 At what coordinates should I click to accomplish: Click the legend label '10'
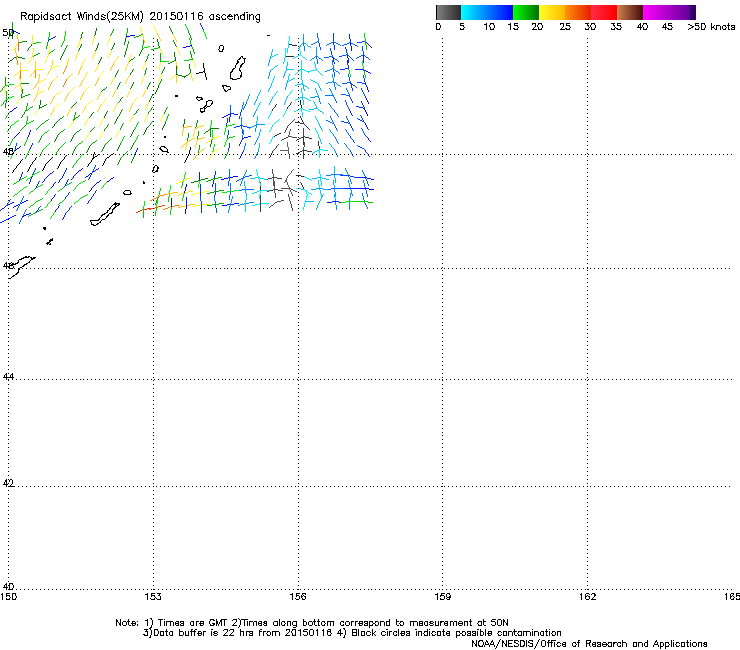tap(489, 27)
